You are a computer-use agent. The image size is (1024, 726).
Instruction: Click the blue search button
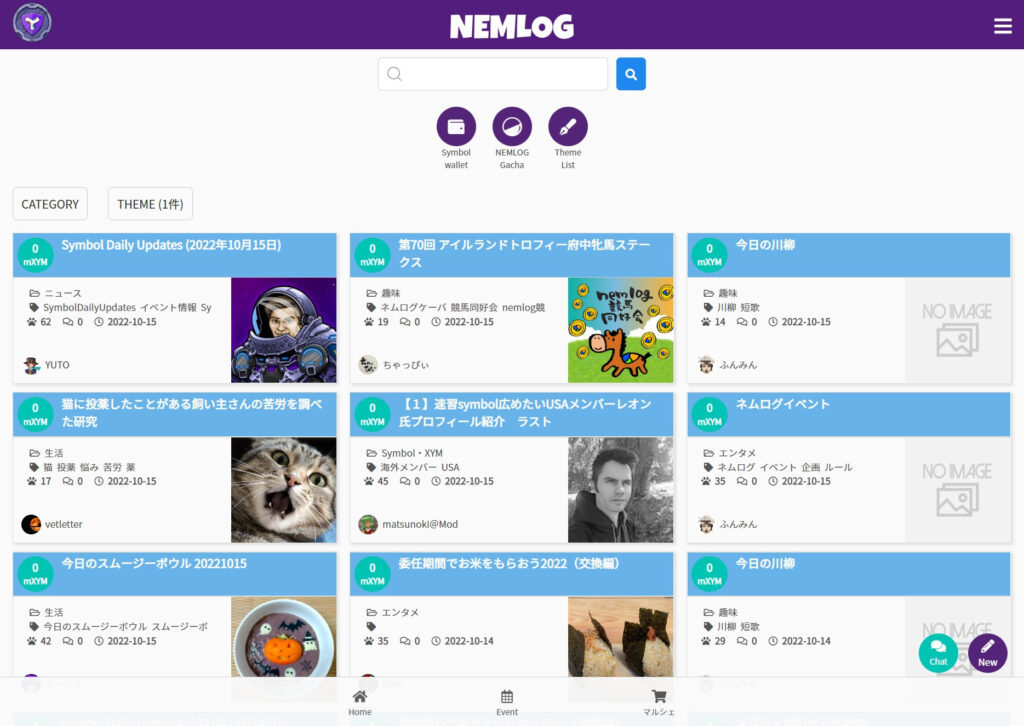point(631,74)
